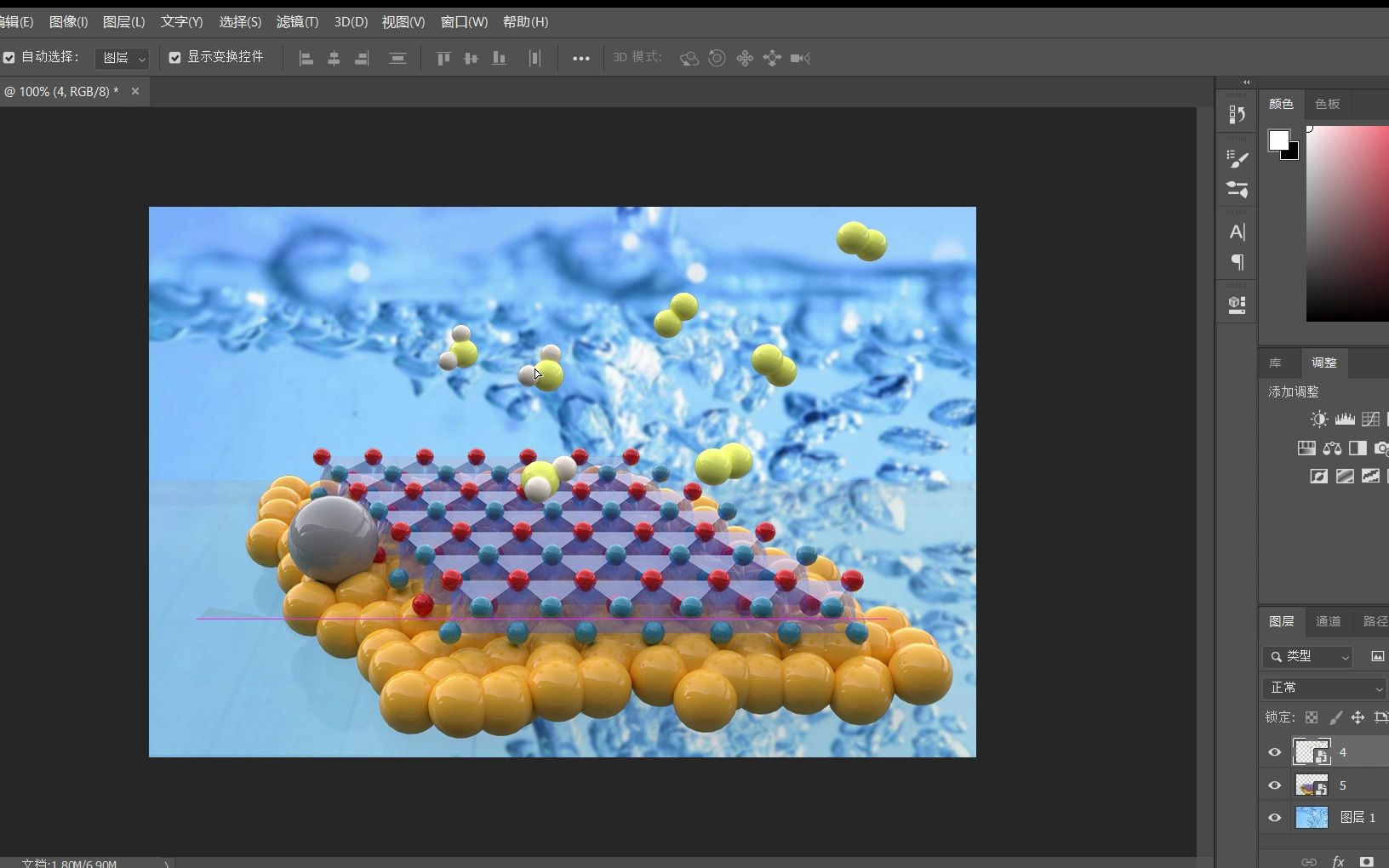Viewport: 1389px width, 868px height.
Task: Switch to the 通道 tab
Action: click(x=1328, y=621)
